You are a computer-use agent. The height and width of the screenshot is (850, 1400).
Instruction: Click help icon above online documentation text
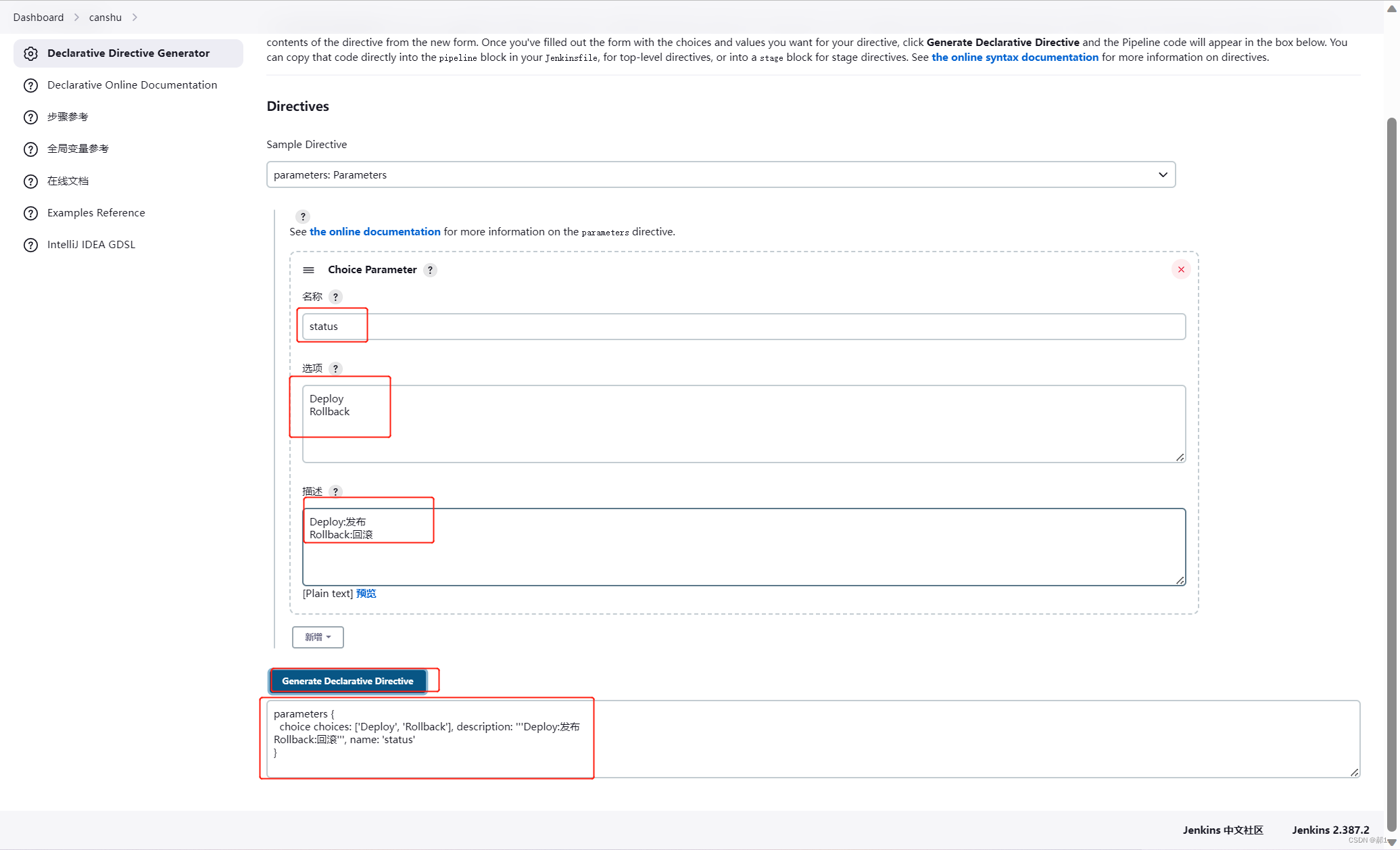click(x=303, y=216)
